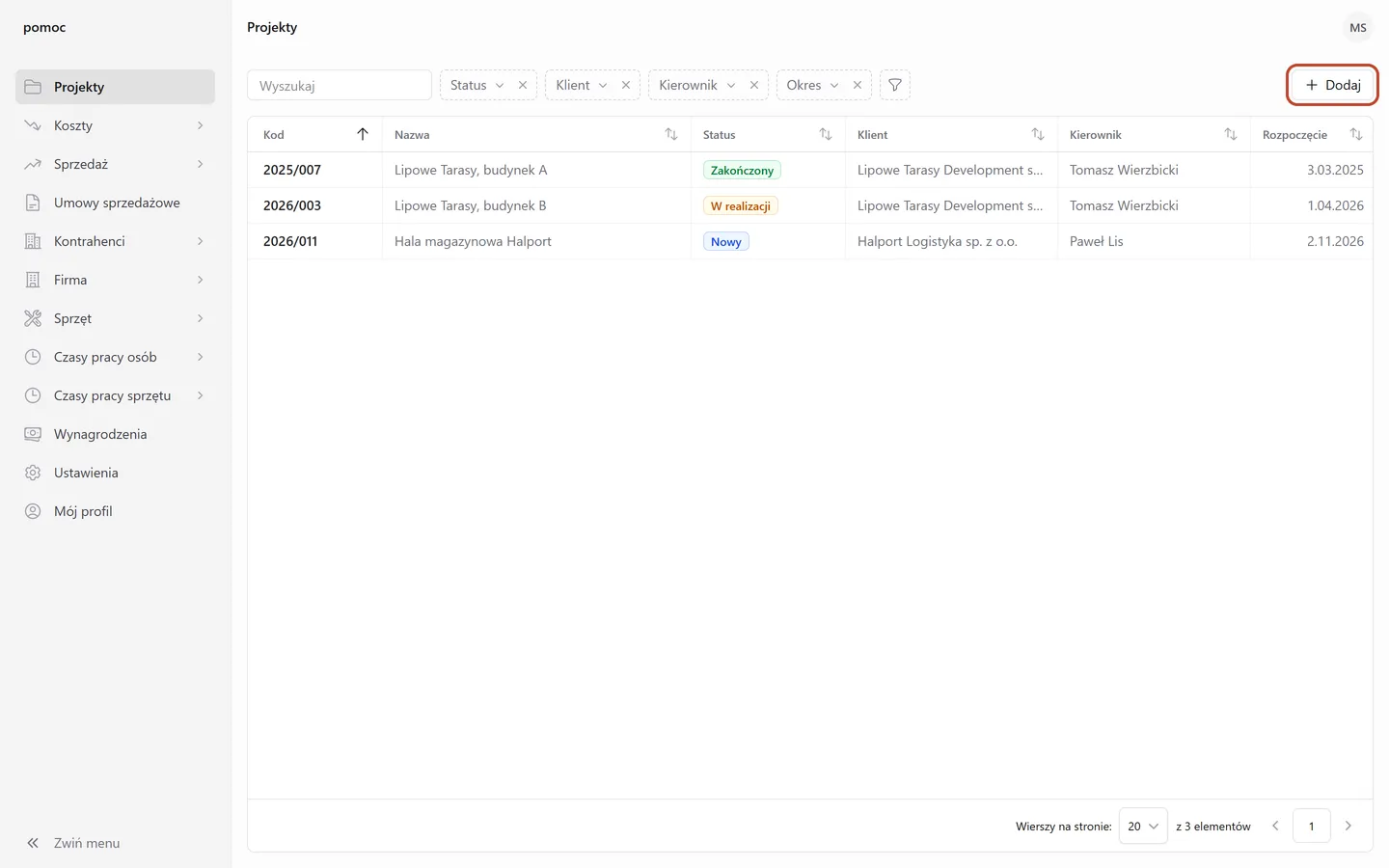
Task: Go to Wynagrodzenia in the sidebar
Action: tap(115, 434)
